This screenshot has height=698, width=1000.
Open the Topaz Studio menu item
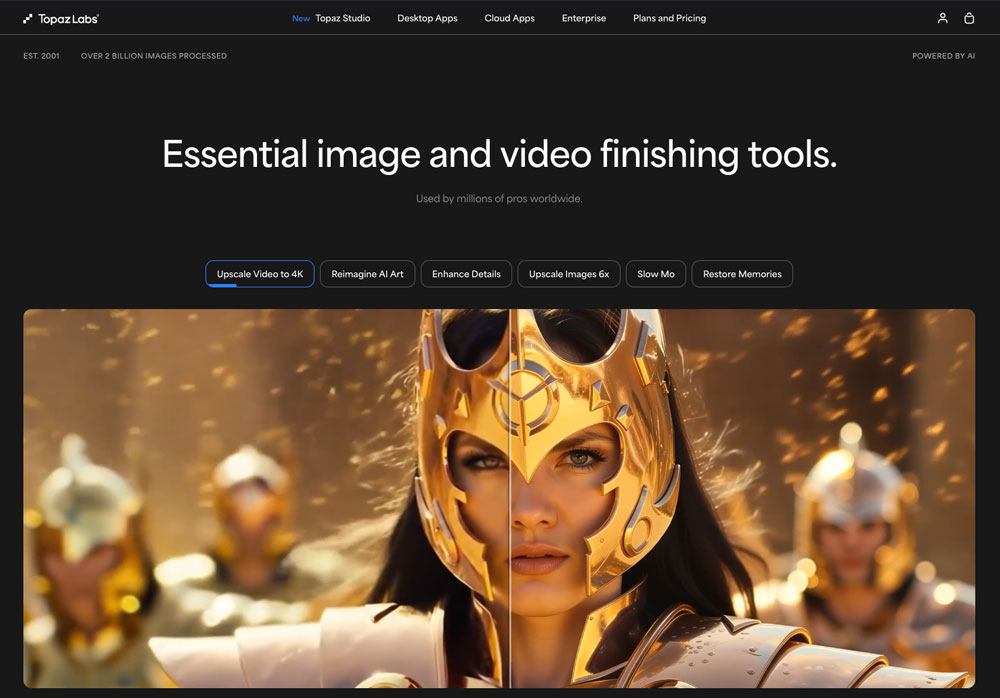(x=343, y=18)
